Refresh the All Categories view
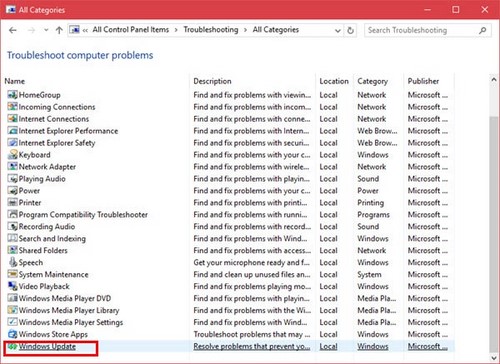Viewport: 500px width, 364px height. point(350,30)
